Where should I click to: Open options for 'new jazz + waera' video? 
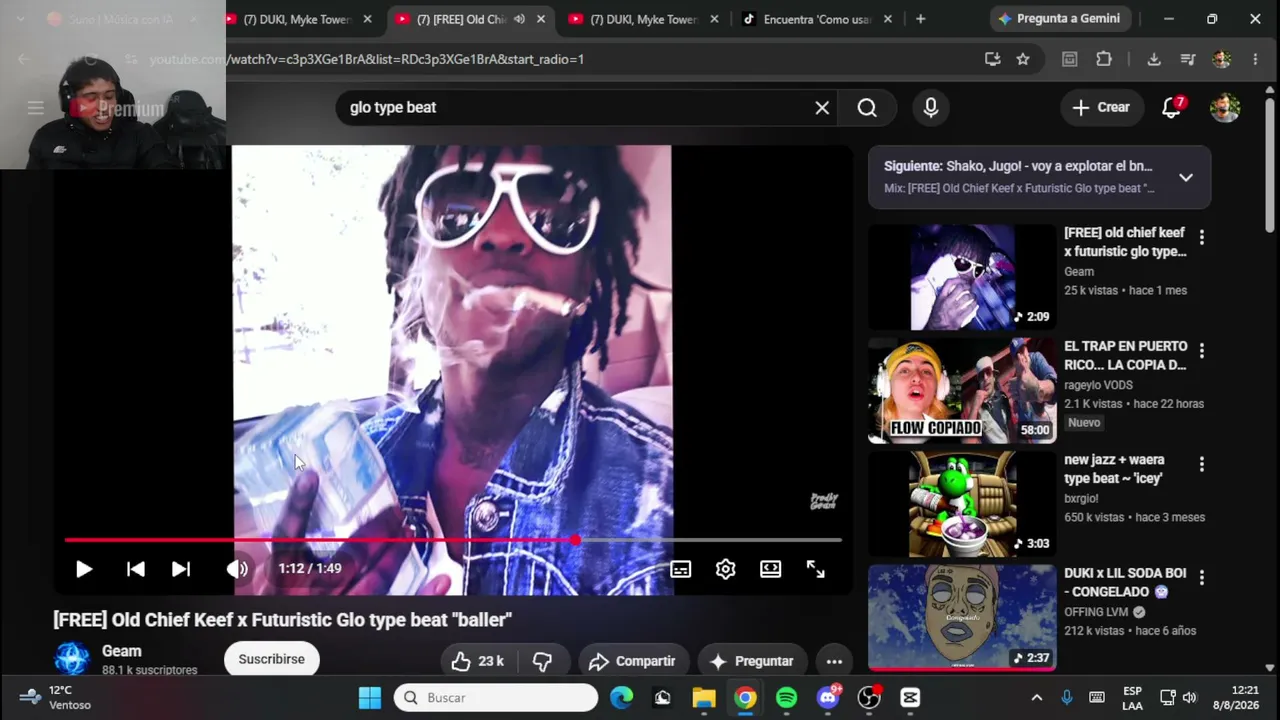(x=1202, y=465)
